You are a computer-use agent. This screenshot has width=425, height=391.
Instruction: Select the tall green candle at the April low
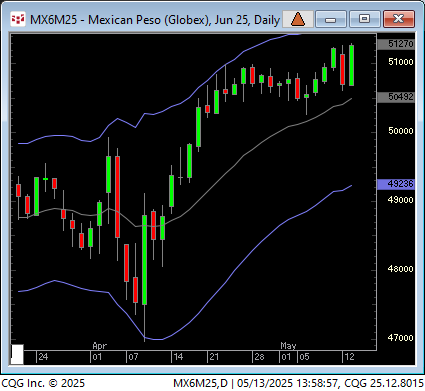(144, 260)
